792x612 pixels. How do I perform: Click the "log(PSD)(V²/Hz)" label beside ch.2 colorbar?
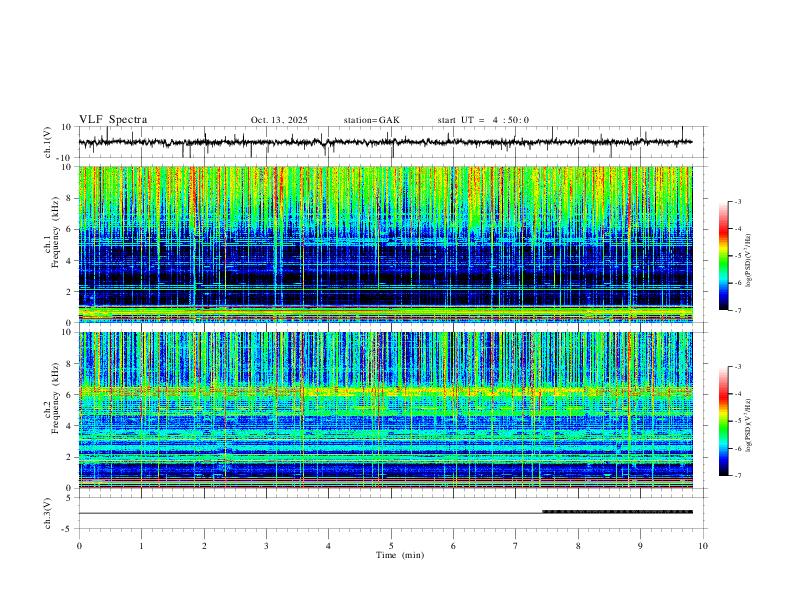pyautogui.click(x=749, y=425)
